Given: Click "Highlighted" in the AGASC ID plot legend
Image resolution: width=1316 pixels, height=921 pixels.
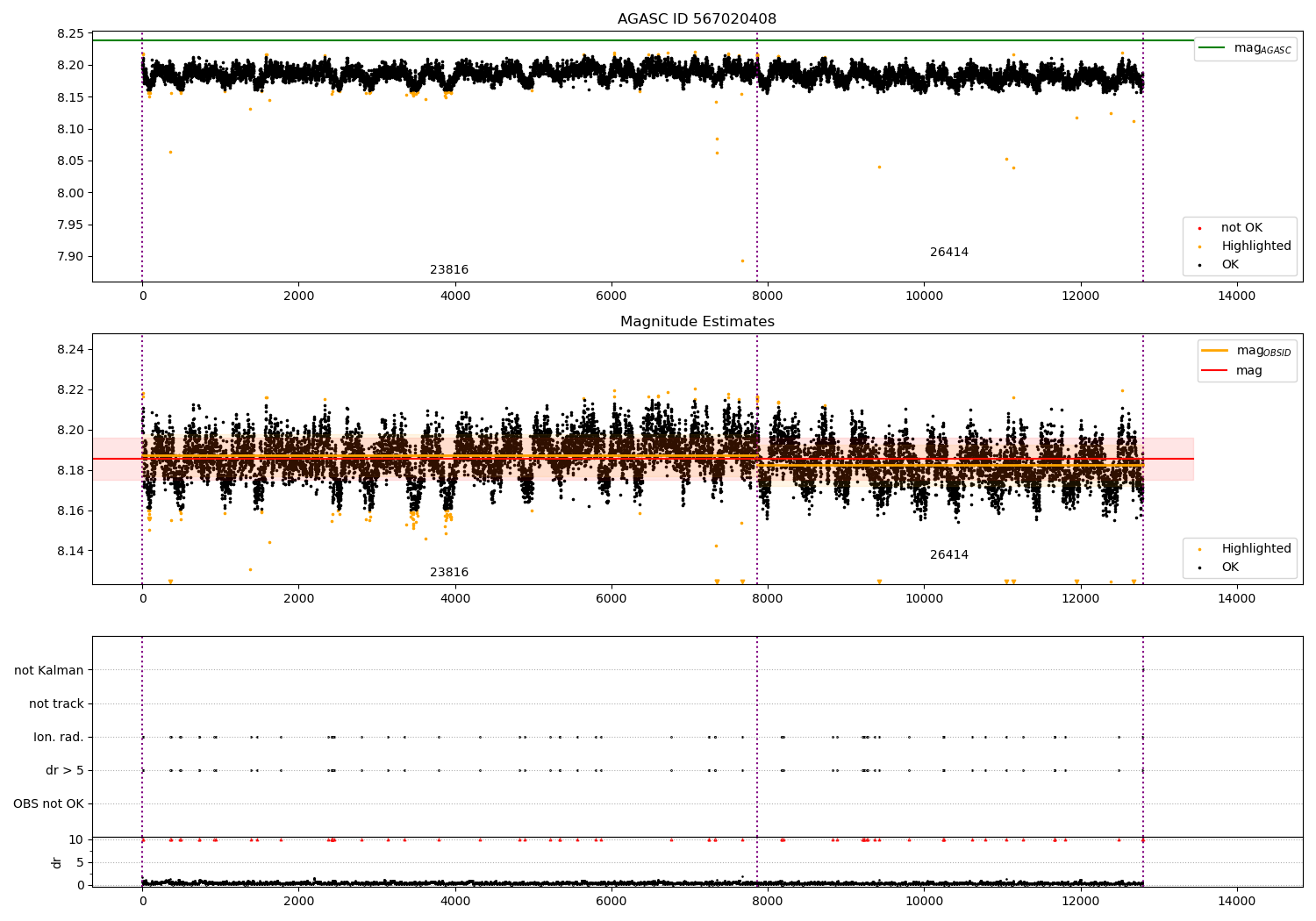Looking at the screenshot, I should 1255,246.
